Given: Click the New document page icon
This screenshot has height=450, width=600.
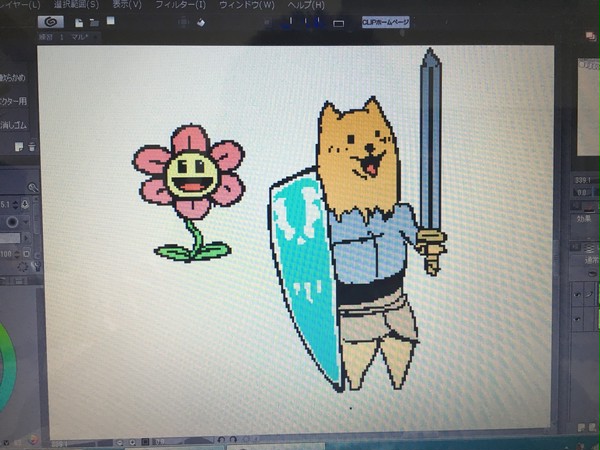Looking at the screenshot, I should pyautogui.click(x=79, y=23).
